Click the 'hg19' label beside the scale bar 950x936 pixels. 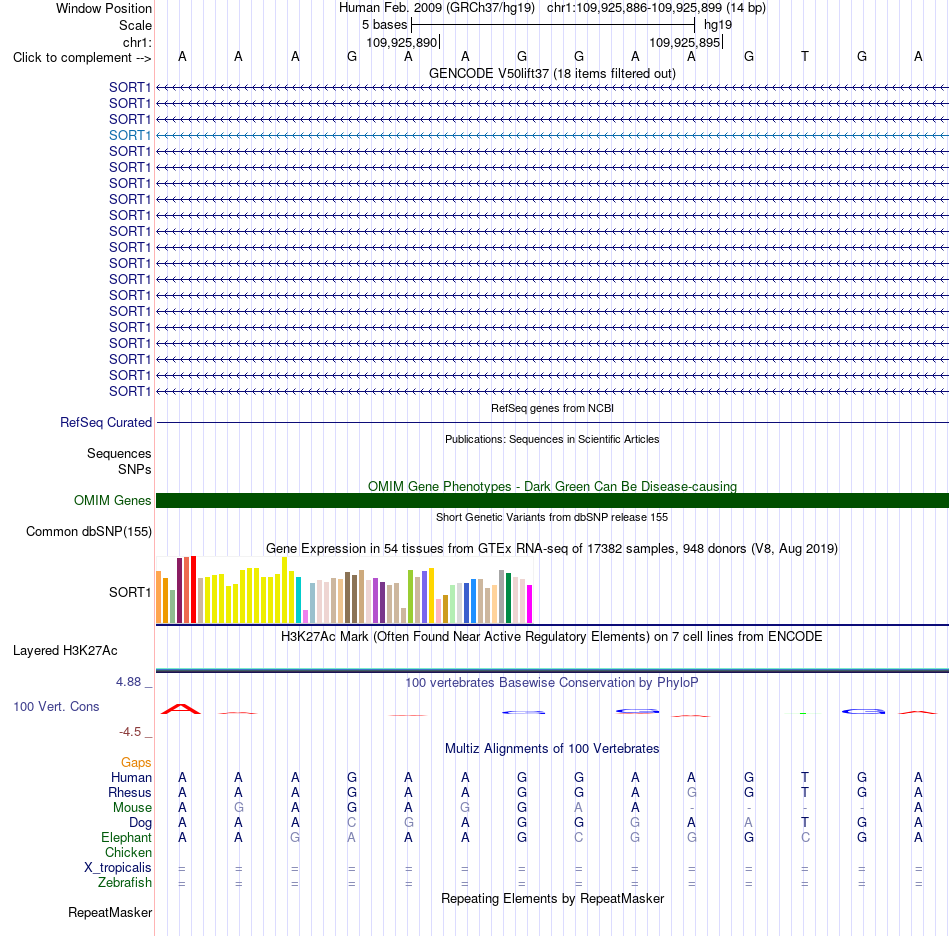(718, 25)
